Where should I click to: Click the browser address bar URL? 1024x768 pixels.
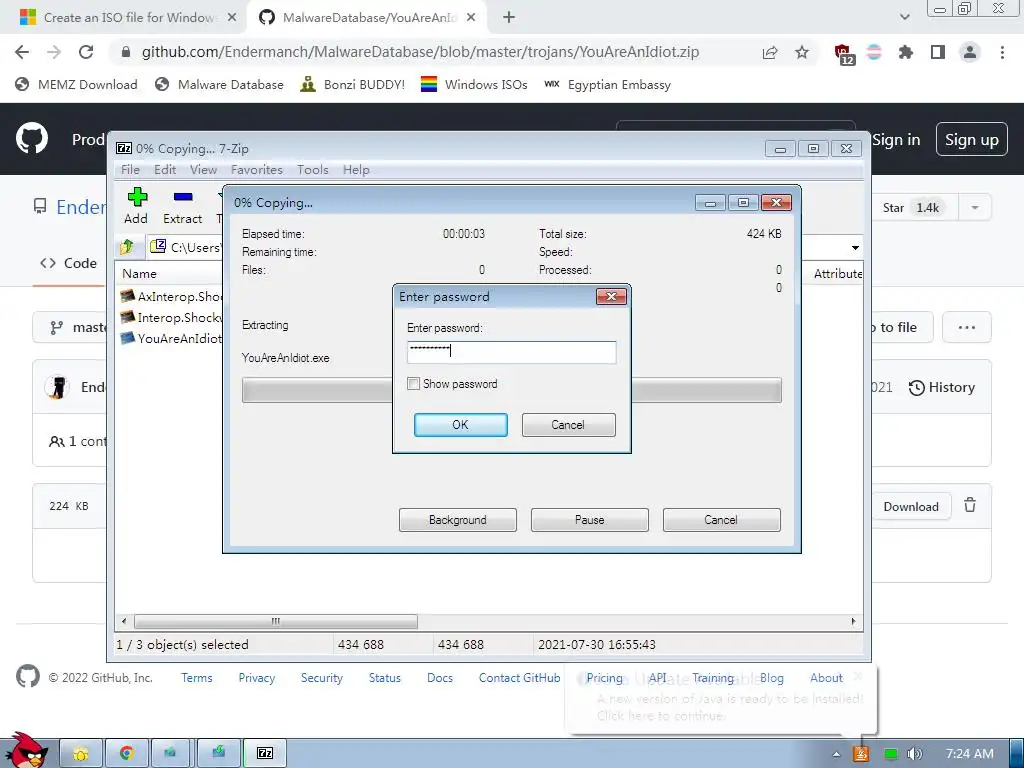click(x=421, y=52)
